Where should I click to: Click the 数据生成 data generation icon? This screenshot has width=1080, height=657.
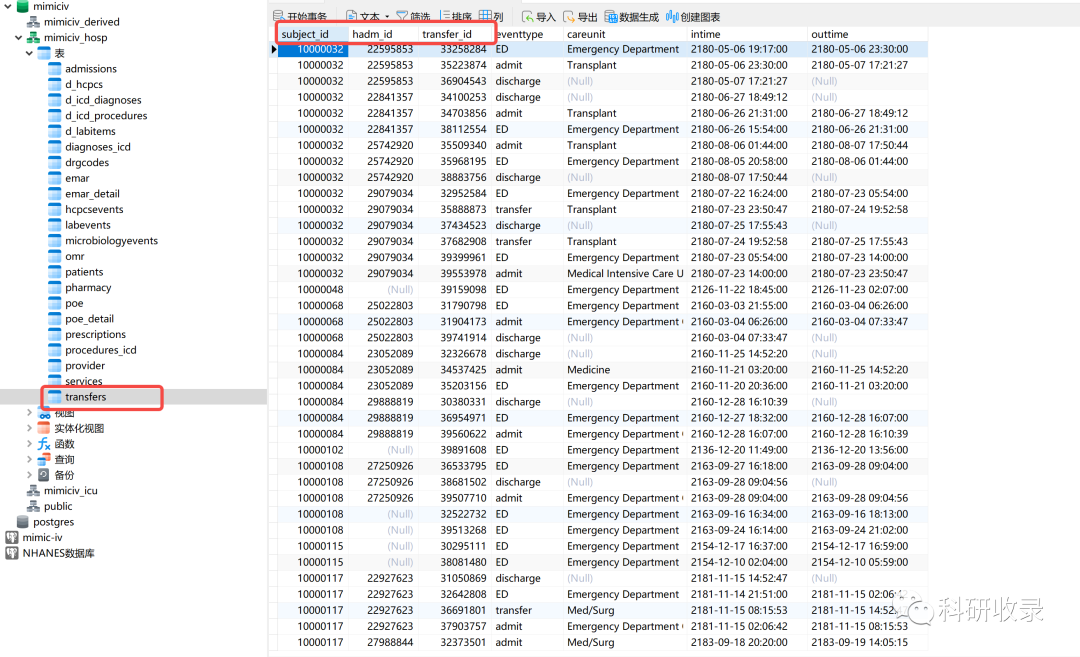coord(611,17)
